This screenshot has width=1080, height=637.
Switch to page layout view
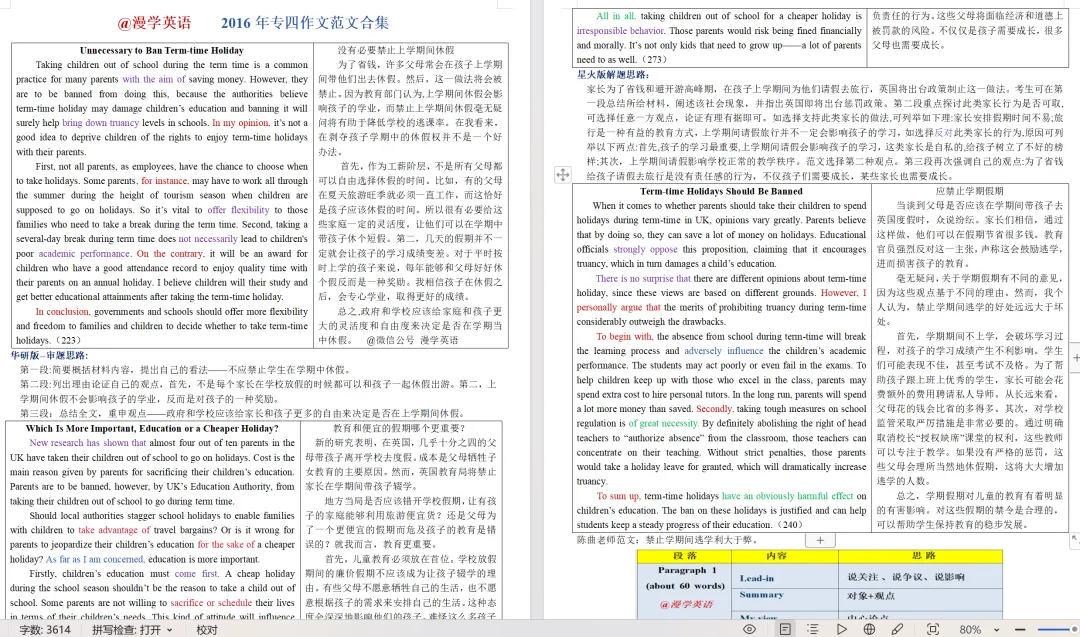785,629
